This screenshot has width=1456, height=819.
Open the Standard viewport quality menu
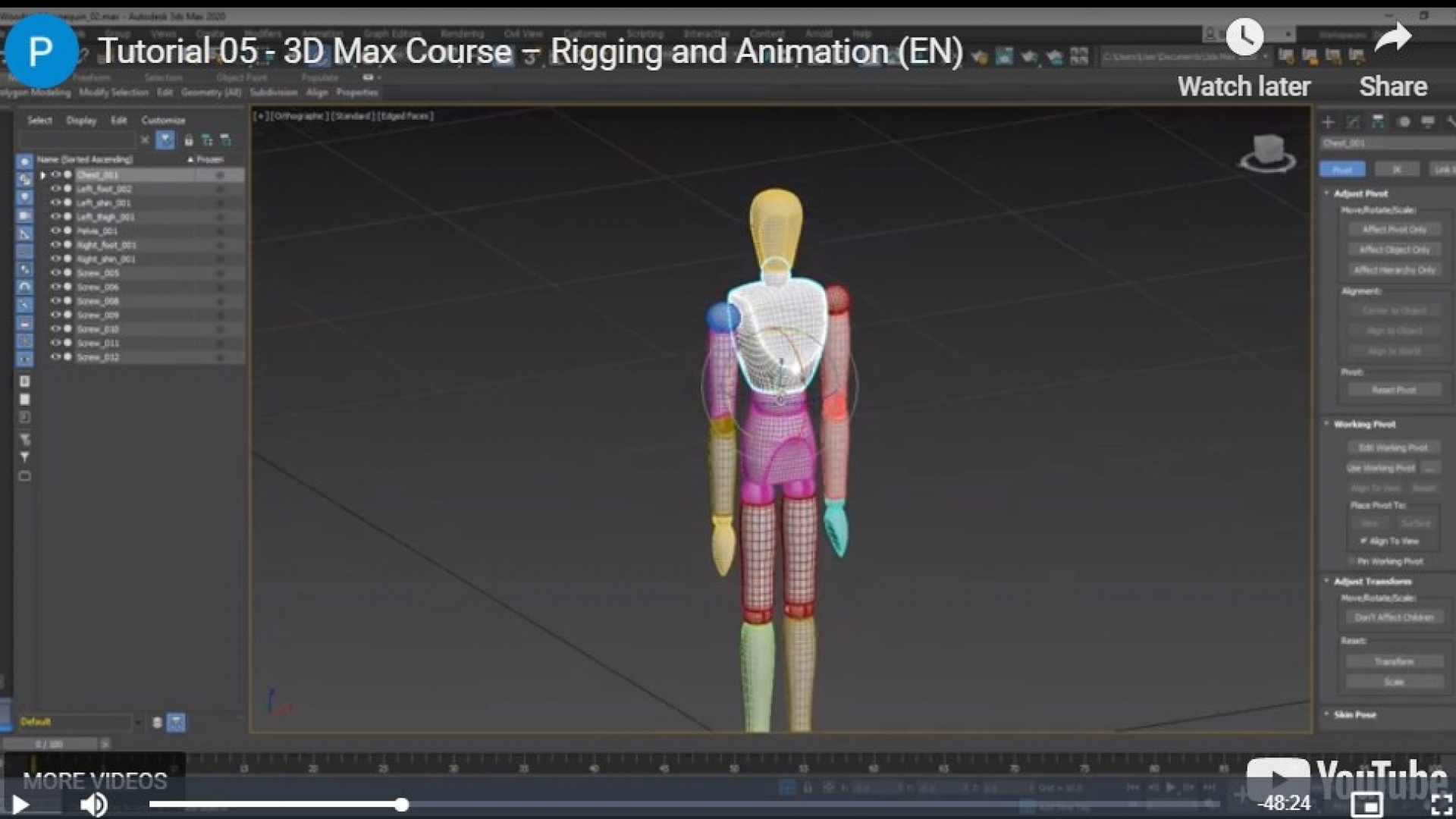click(352, 116)
